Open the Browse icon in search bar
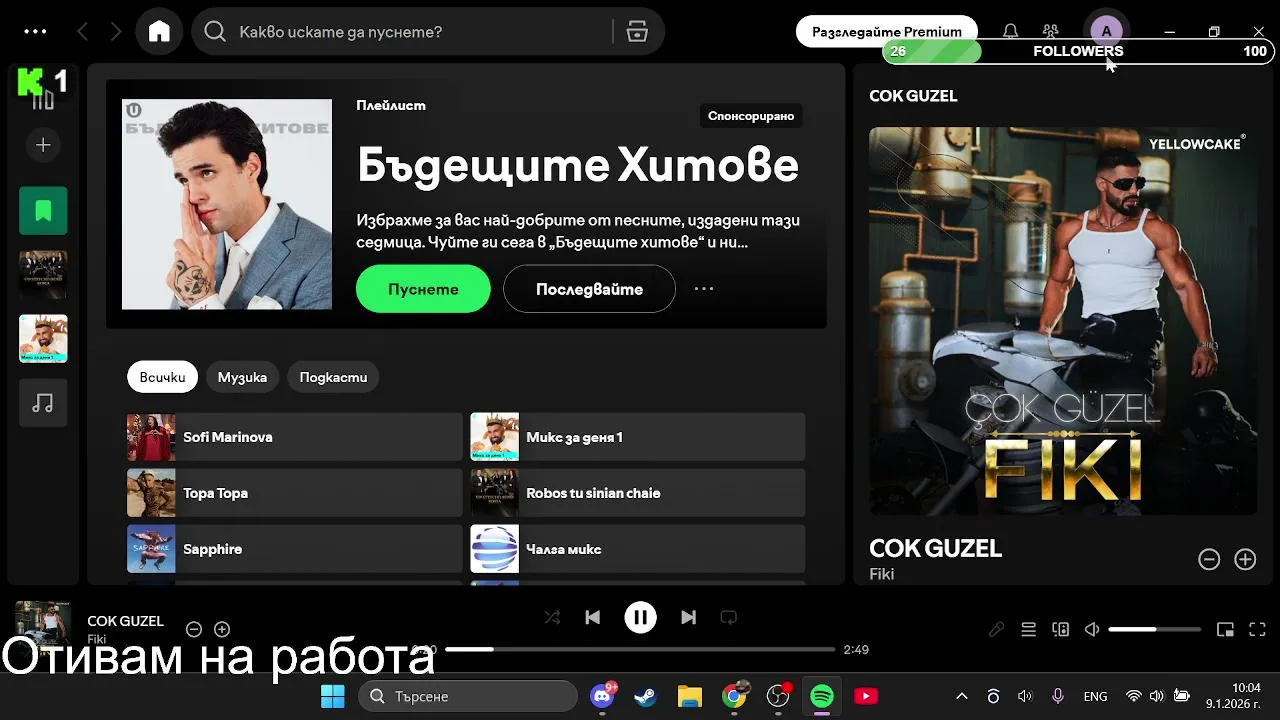Screen dimensions: 1280x720 click(x=637, y=32)
